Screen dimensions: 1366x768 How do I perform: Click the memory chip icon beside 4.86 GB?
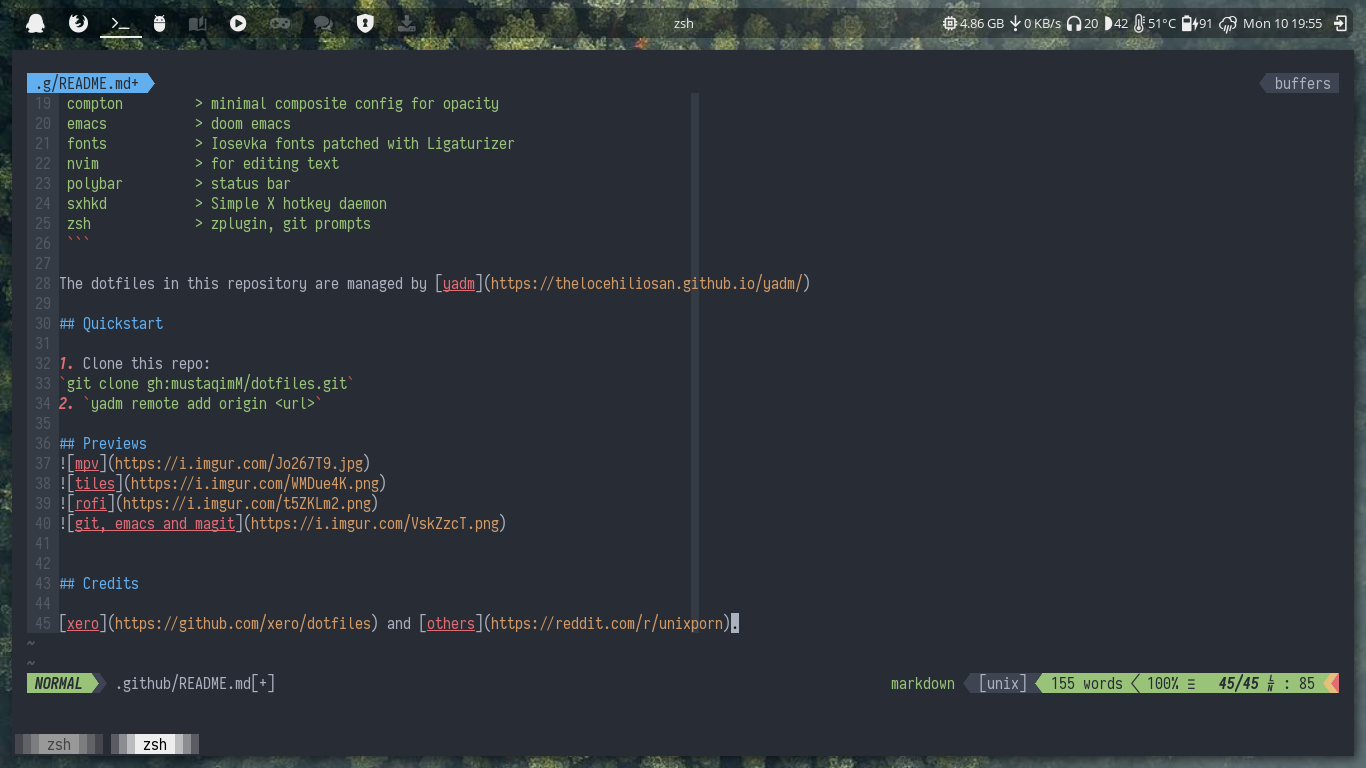(x=949, y=23)
